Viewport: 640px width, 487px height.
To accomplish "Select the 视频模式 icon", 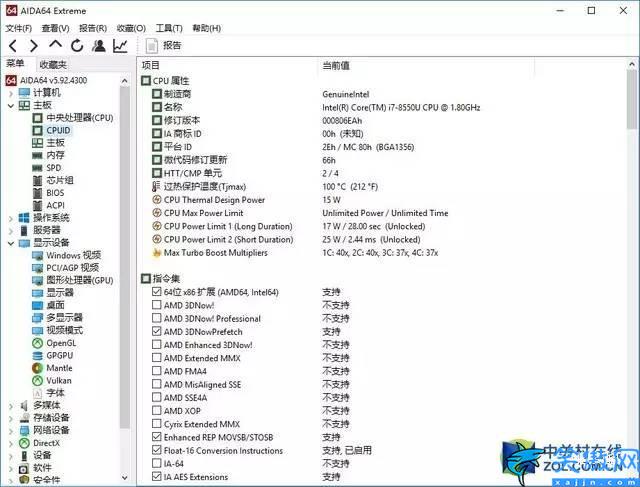I will coord(37,331).
